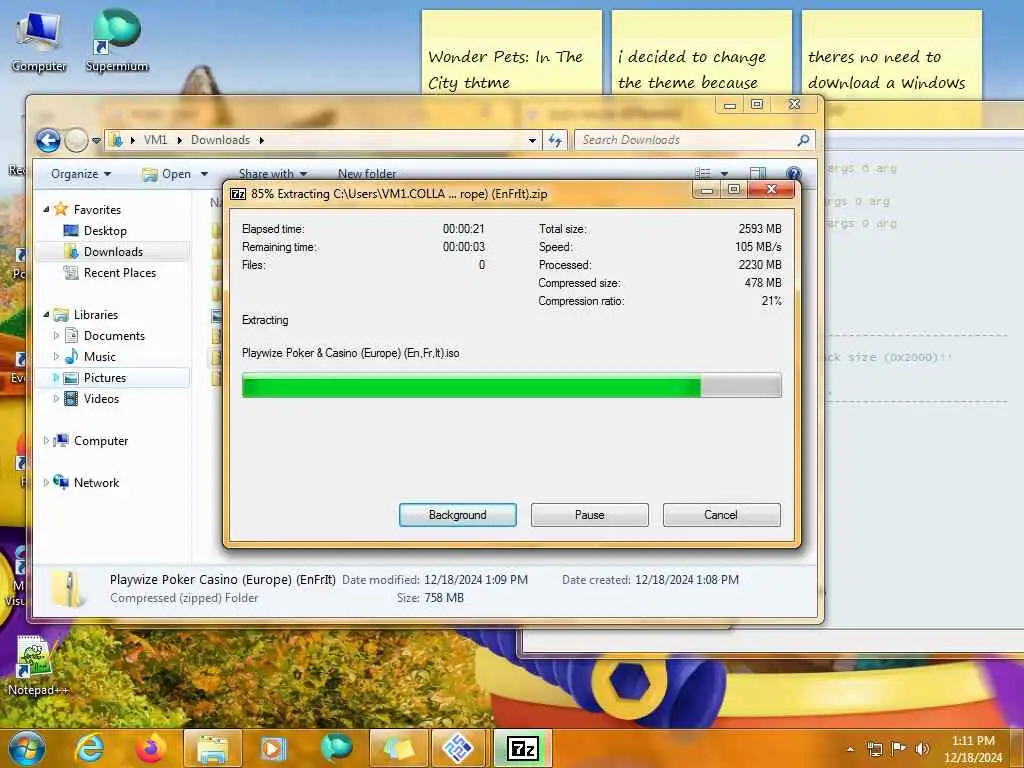Show hidden tray icons arrow
The height and width of the screenshot is (768, 1024).
point(850,749)
